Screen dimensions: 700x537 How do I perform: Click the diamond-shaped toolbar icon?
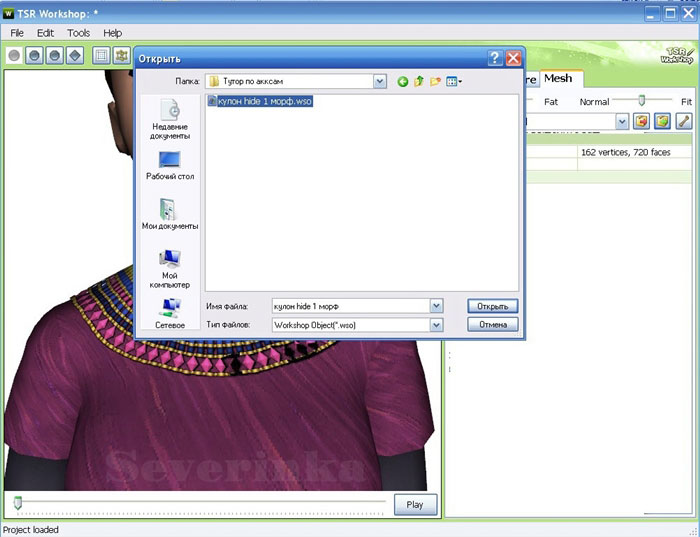(74, 56)
